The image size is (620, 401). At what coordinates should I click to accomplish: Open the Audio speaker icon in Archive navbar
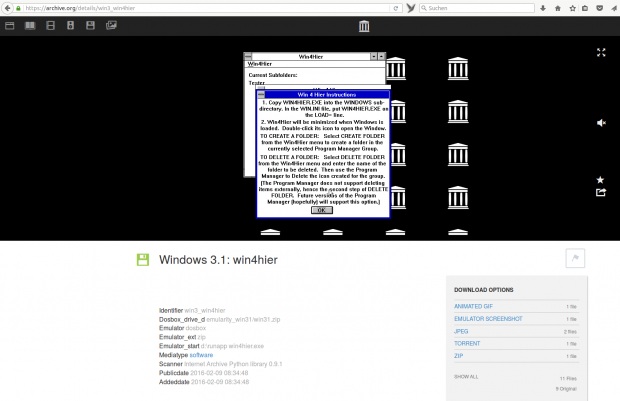pos(70,26)
